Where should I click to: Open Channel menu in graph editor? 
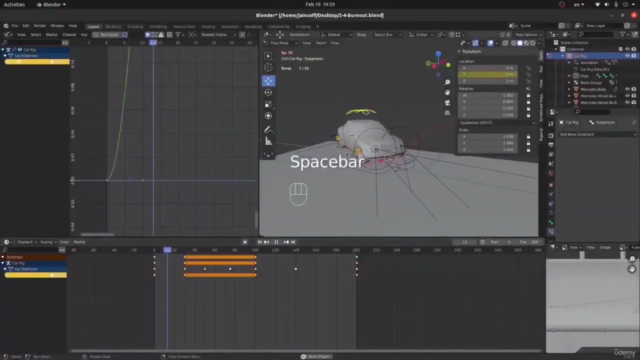pyautogui.click(x=69, y=35)
